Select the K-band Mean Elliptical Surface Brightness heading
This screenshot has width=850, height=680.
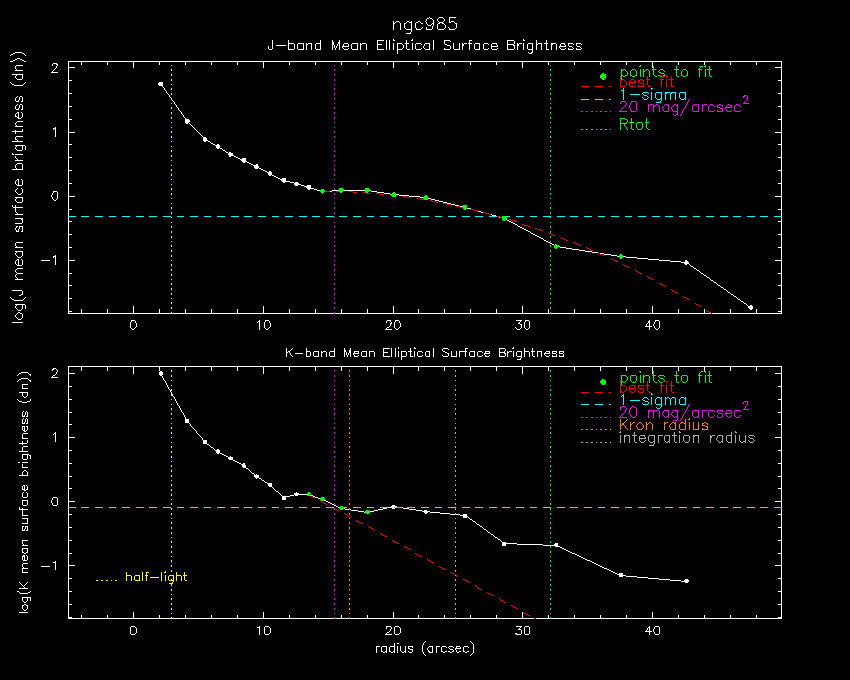point(424,353)
